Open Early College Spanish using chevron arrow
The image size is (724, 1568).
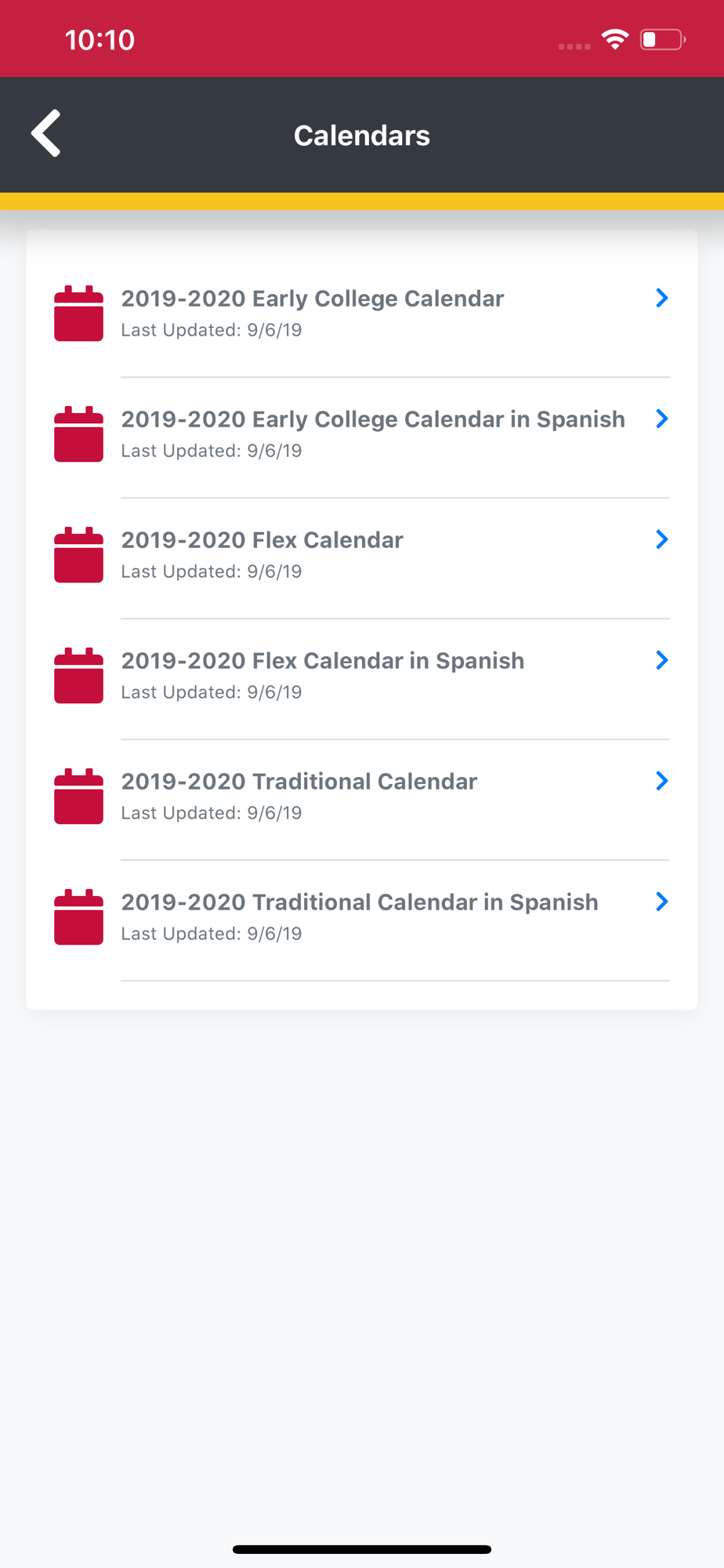tap(662, 419)
